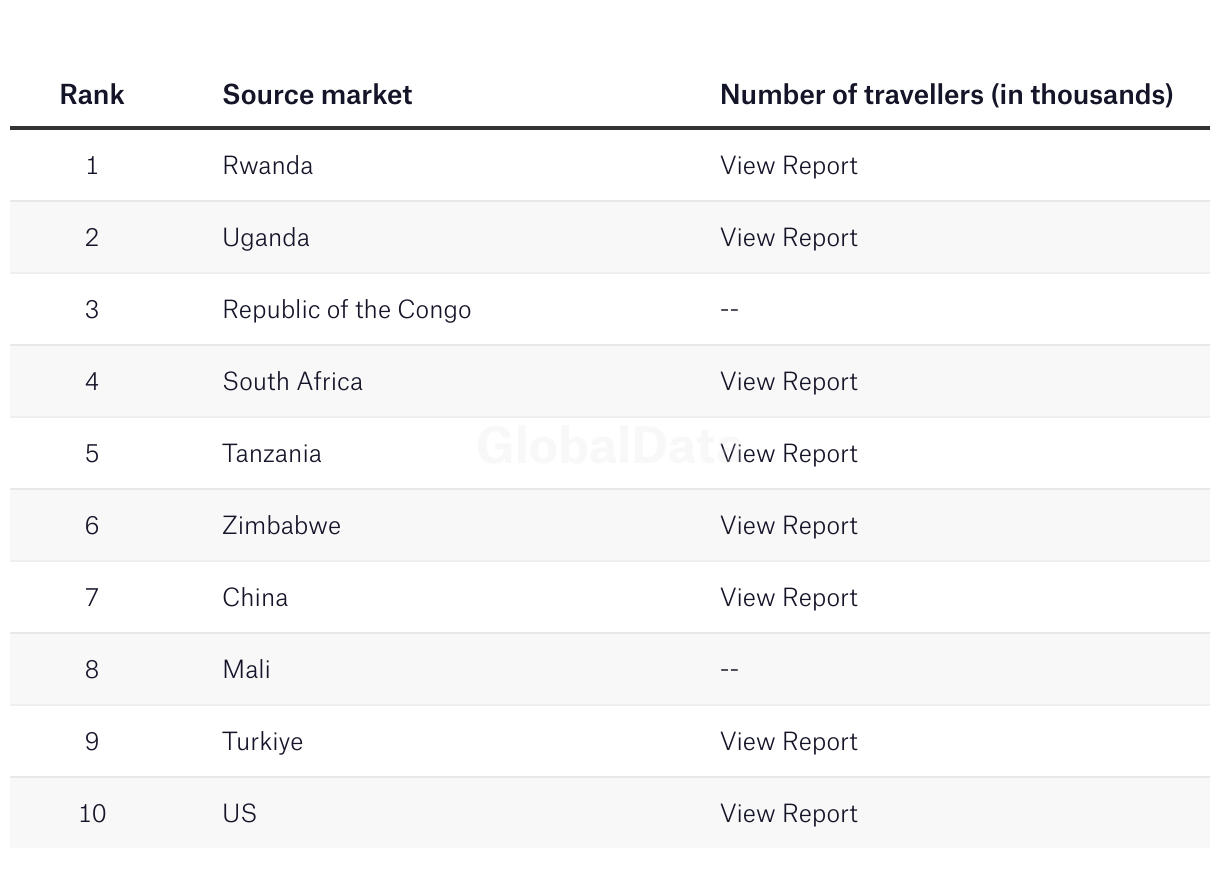This screenshot has width=1220, height=890.
Task: Open Zimbabwe's View Report link
Action: (x=788, y=526)
